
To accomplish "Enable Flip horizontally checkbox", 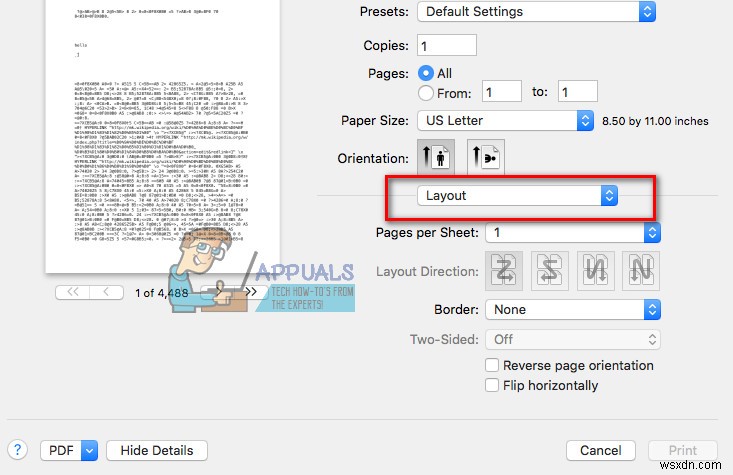I will coord(492,385).
